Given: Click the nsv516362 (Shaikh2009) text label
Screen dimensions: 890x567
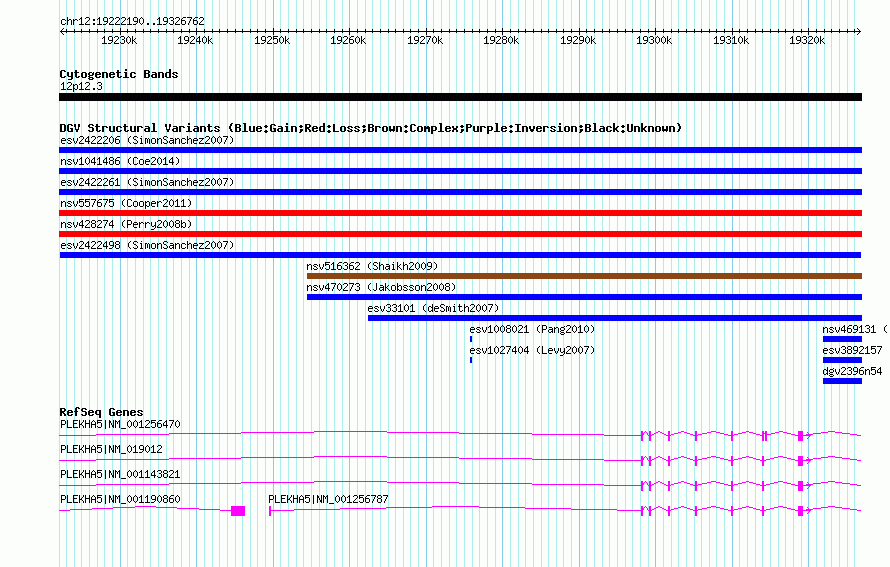Looking at the screenshot, I should point(372,266).
